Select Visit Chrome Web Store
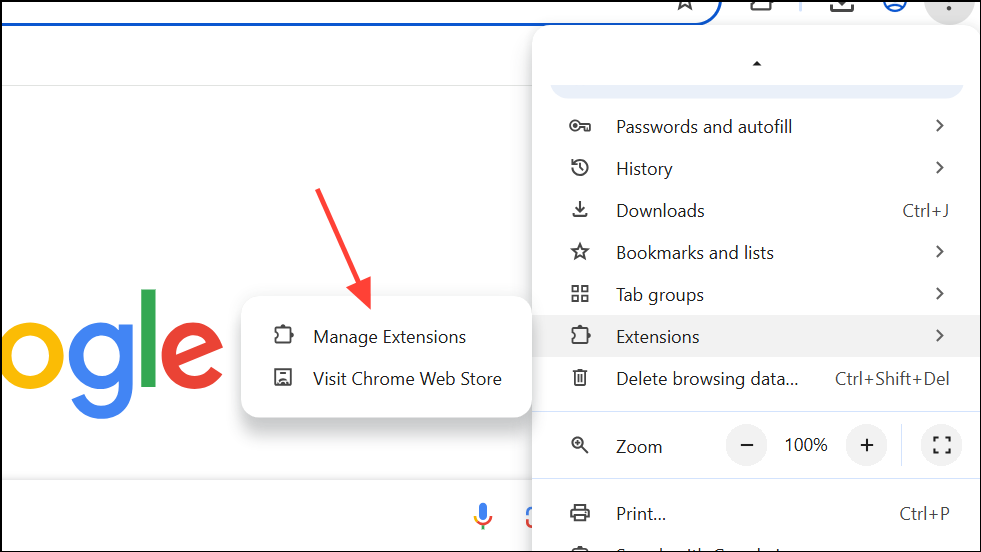Image resolution: width=981 pixels, height=552 pixels. click(407, 379)
